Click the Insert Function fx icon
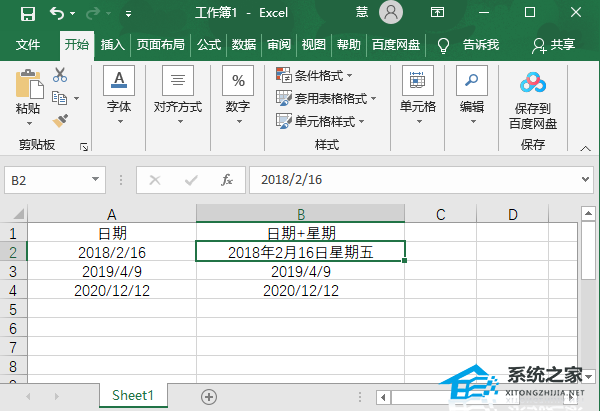The image size is (600, 411). pos(227,180)
